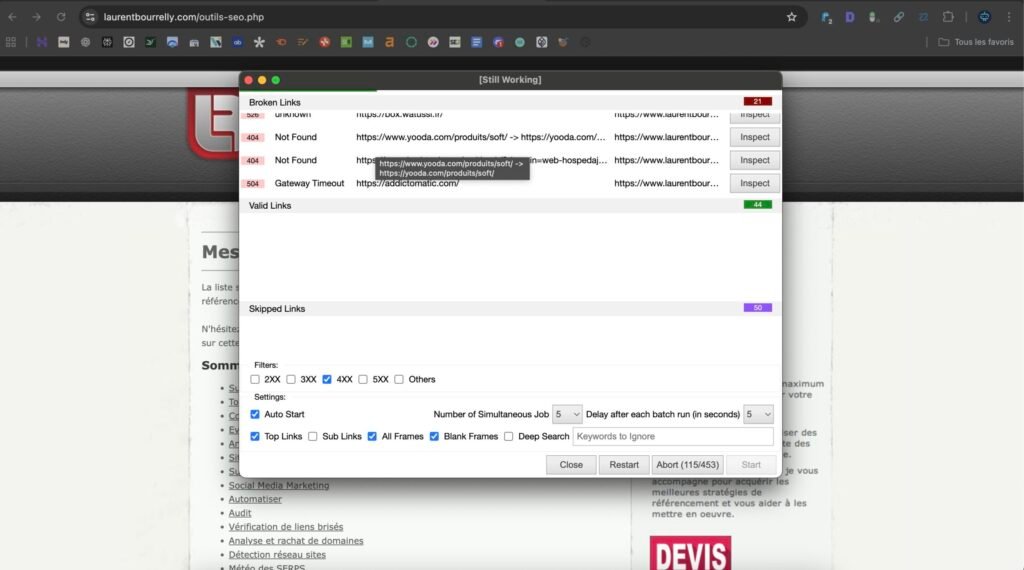This screenshot has width=1024, height=570.
Task: Click the green 44 valid links badge
Action: click(757, 205)
